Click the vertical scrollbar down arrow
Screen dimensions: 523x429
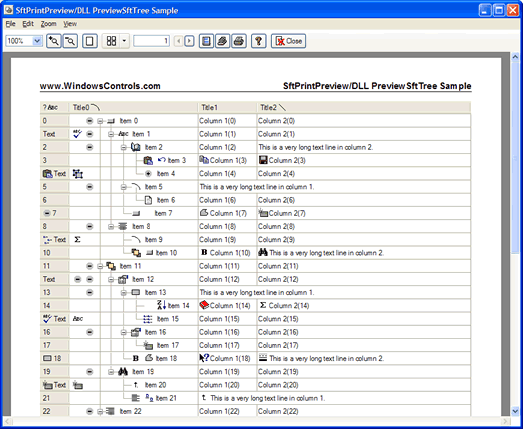515,411
